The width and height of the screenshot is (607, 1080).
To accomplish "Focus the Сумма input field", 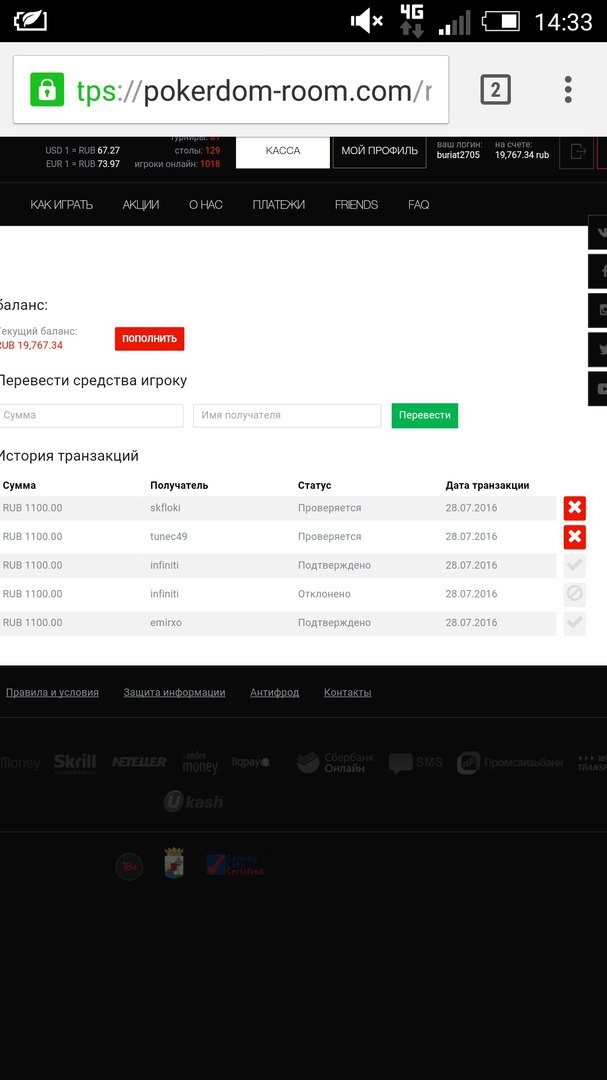I will [x=91, y=415].
